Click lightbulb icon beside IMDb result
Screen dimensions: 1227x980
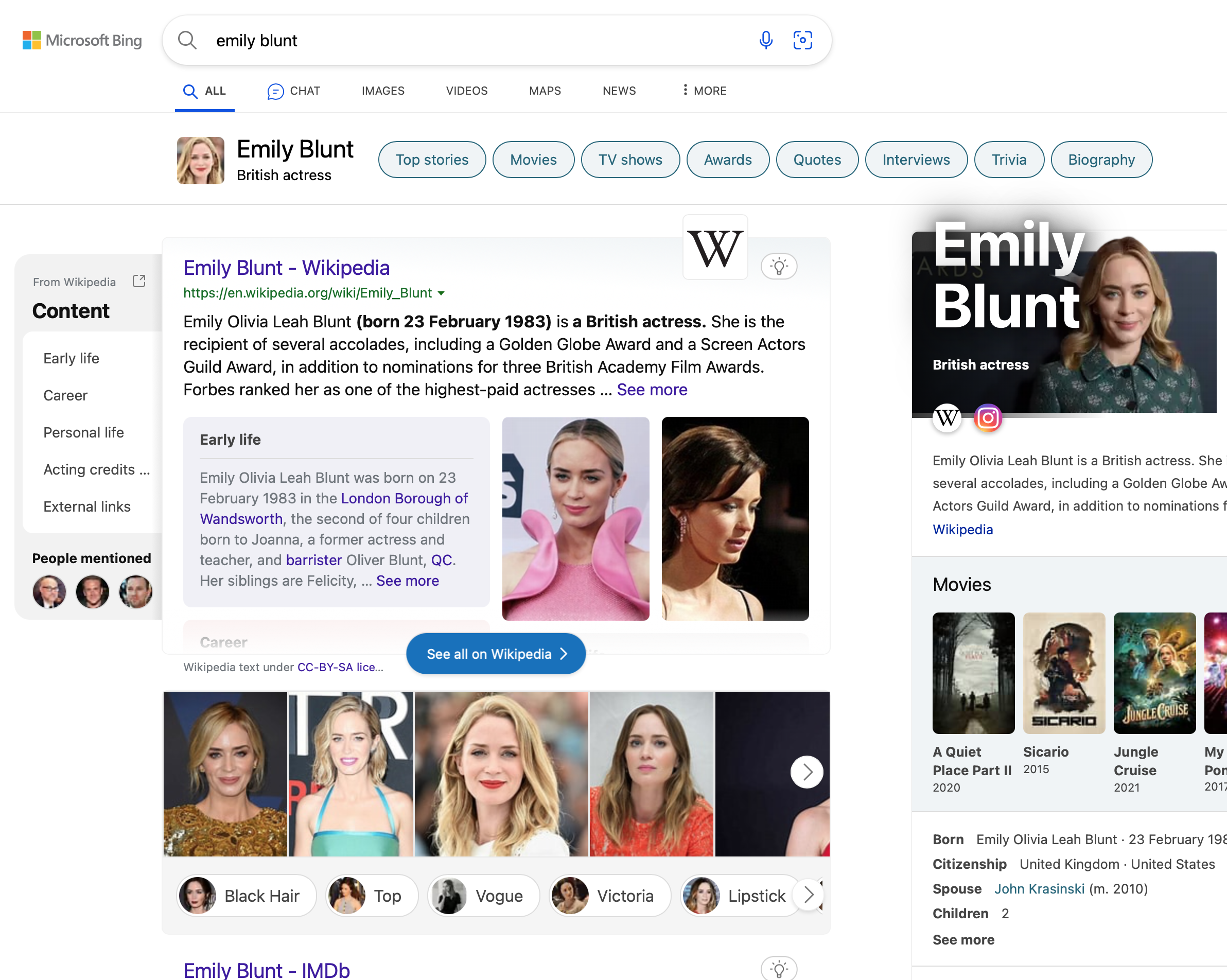[779, 968]
